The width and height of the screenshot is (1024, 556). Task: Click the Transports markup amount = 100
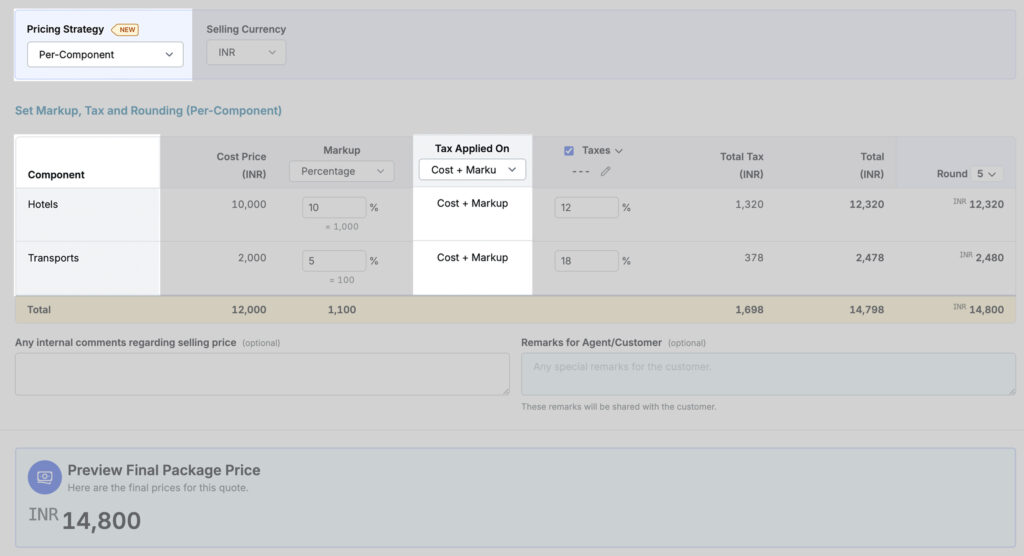click(342, 280)
